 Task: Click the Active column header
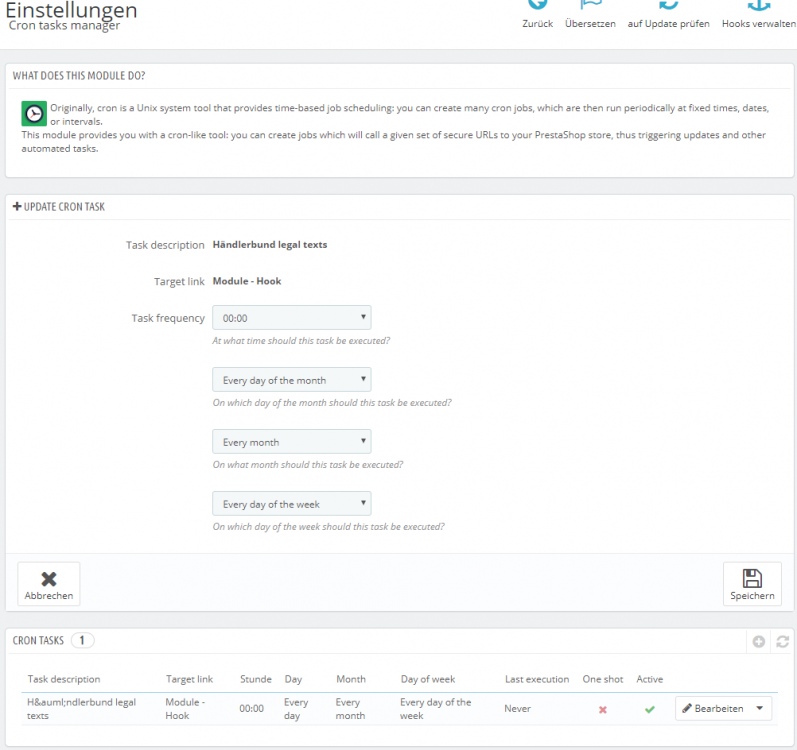(x=650, y=679)
